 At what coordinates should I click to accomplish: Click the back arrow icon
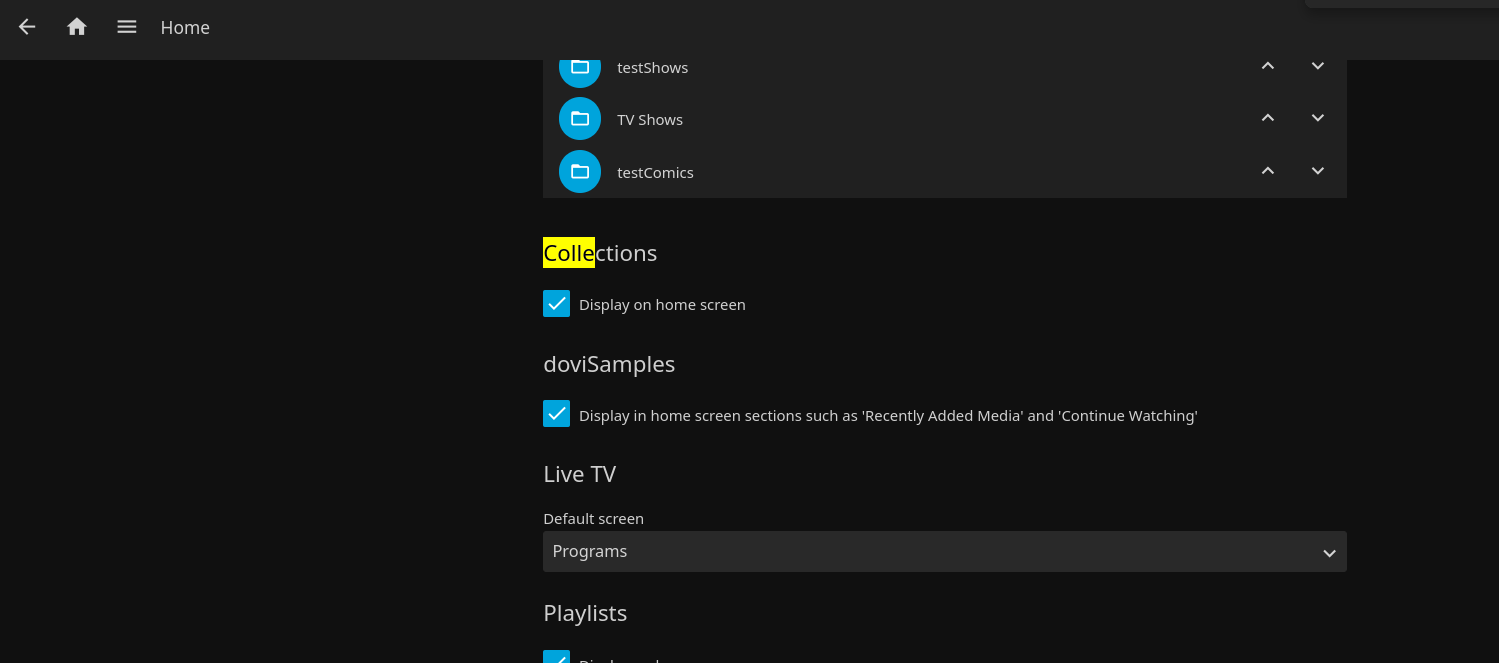(x=27, y=27)
